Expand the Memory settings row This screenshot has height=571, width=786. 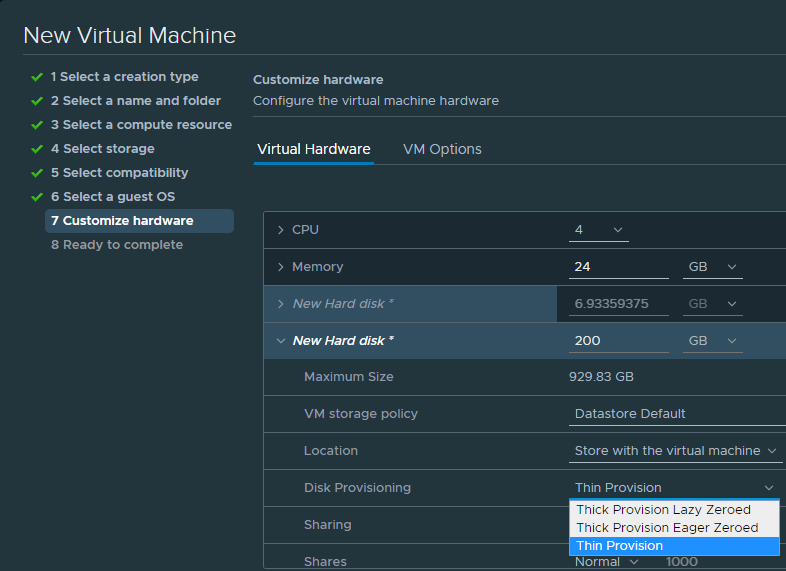tap(281, 267)
